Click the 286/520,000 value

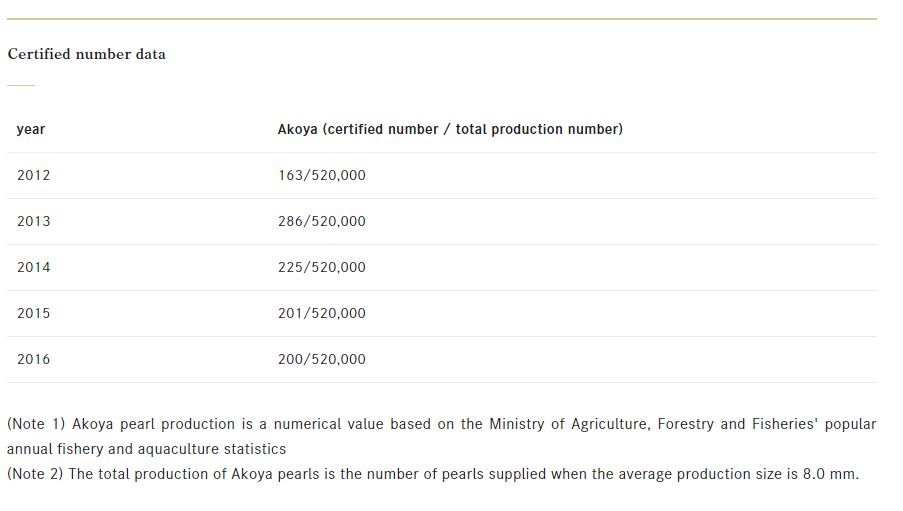coord(321,221)
